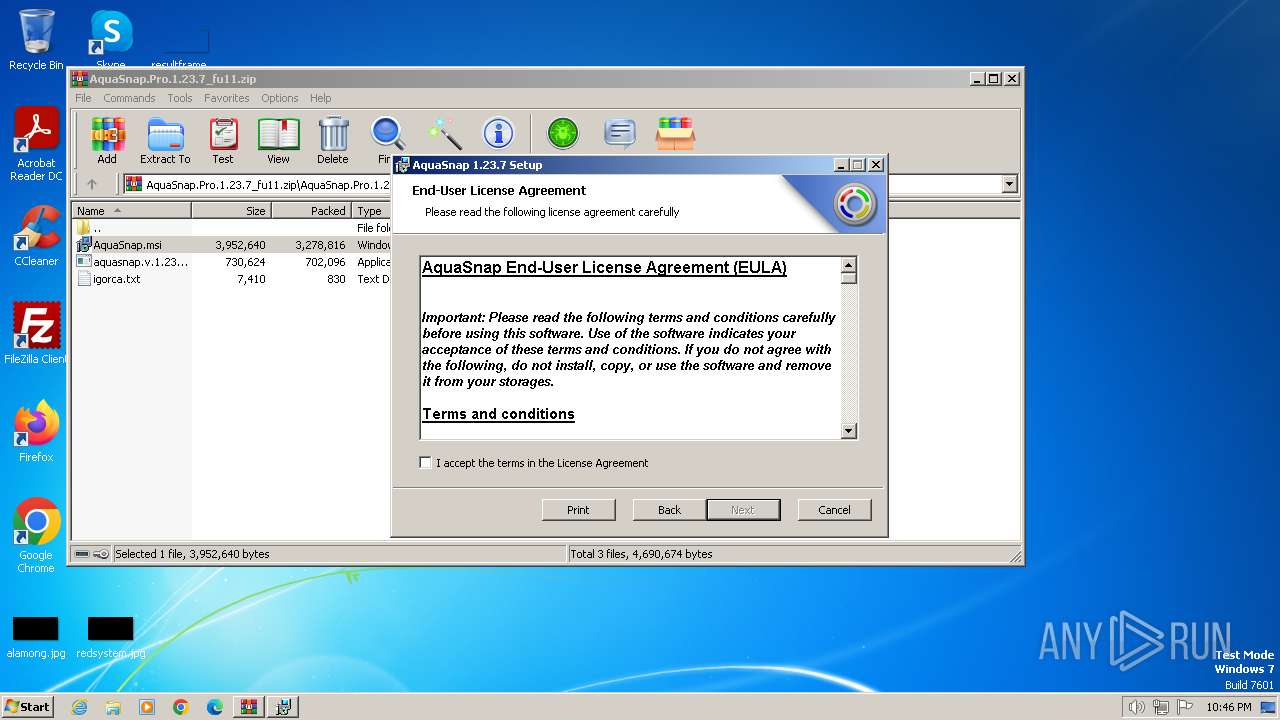
Task: Click the WinRAR taskbar button
Action: [249, 707]
